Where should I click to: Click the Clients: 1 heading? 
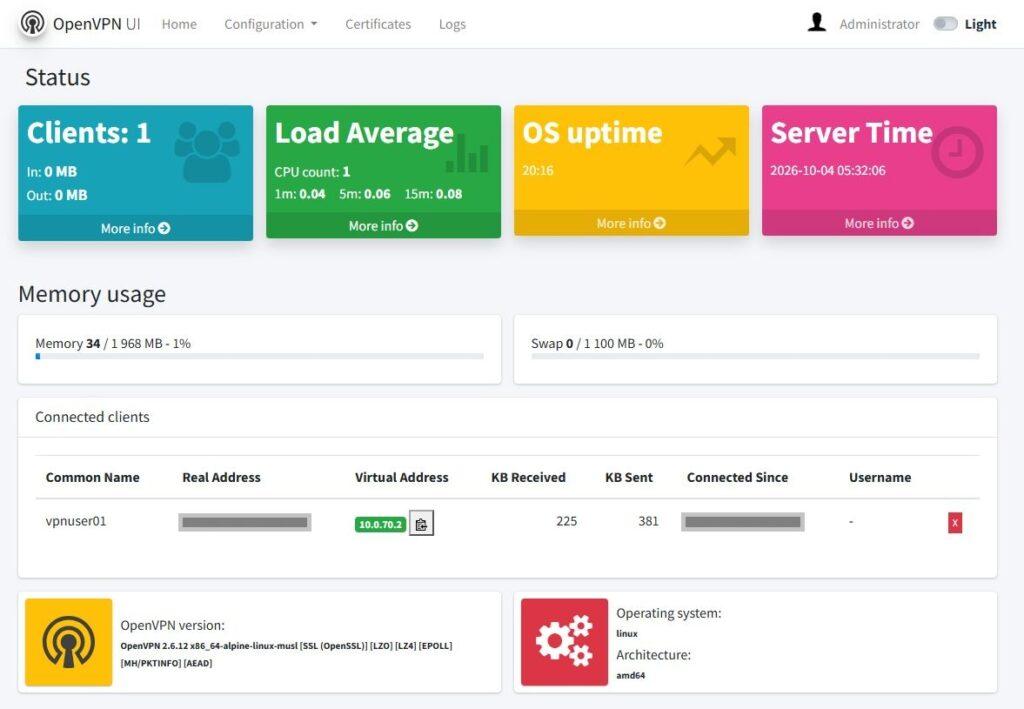tap(89, 133)
